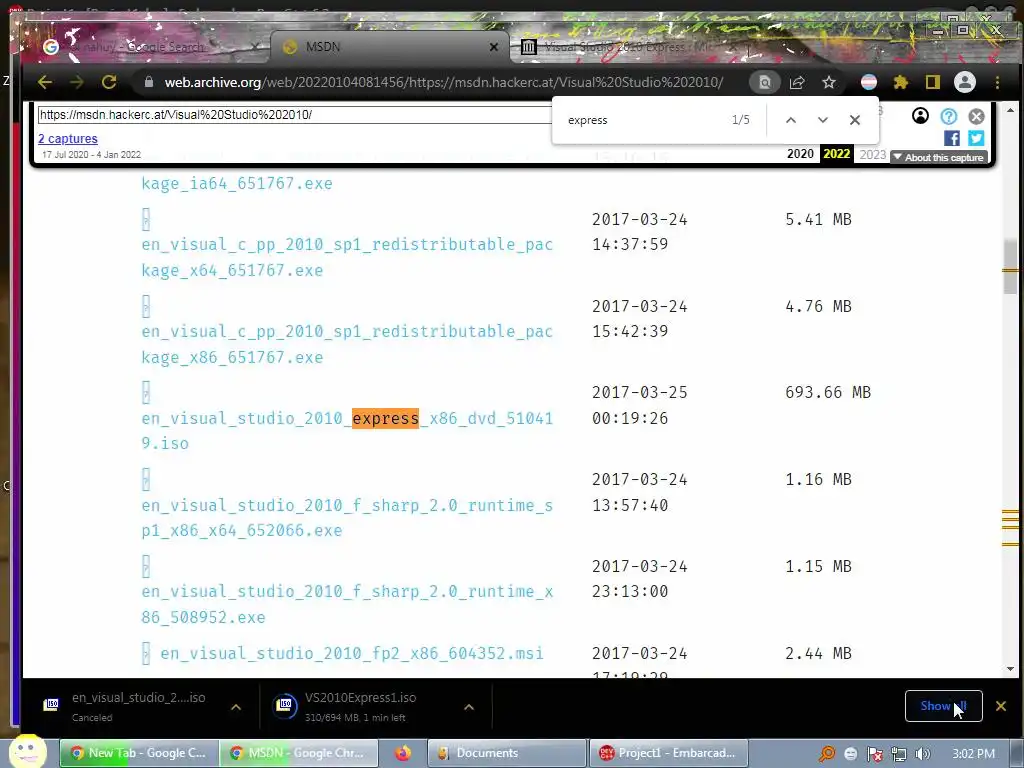Click the magnifier tray icon
This screenshot has height=768, width=1024.
(827, 754)
